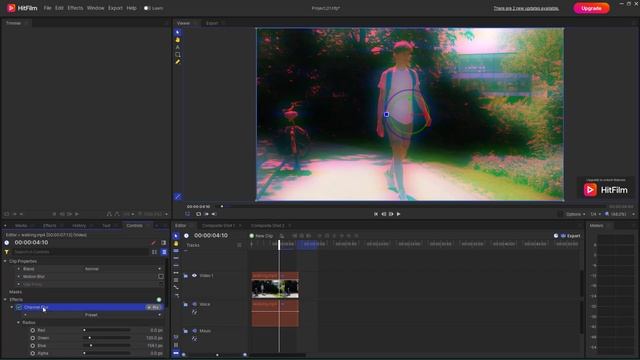Open the Window menu
The height and width of the screenshot is (360, 640).
tap(96, 8)
